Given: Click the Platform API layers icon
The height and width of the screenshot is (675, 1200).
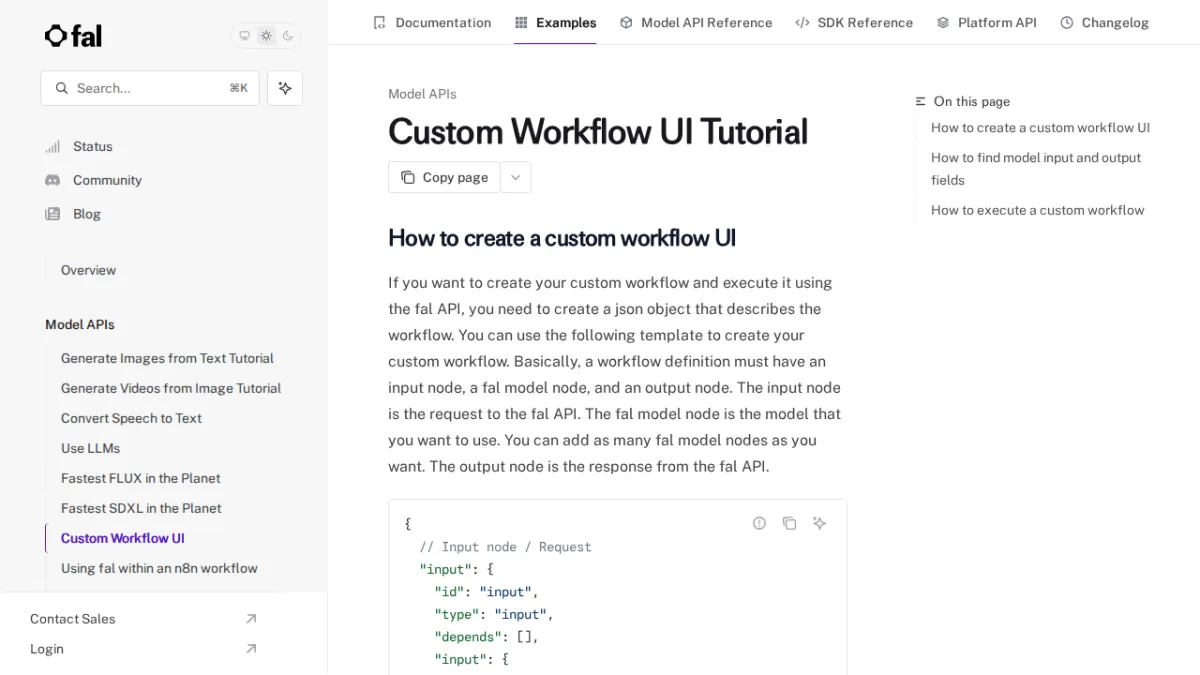Looking at the screenshot, I should point(943,22).
